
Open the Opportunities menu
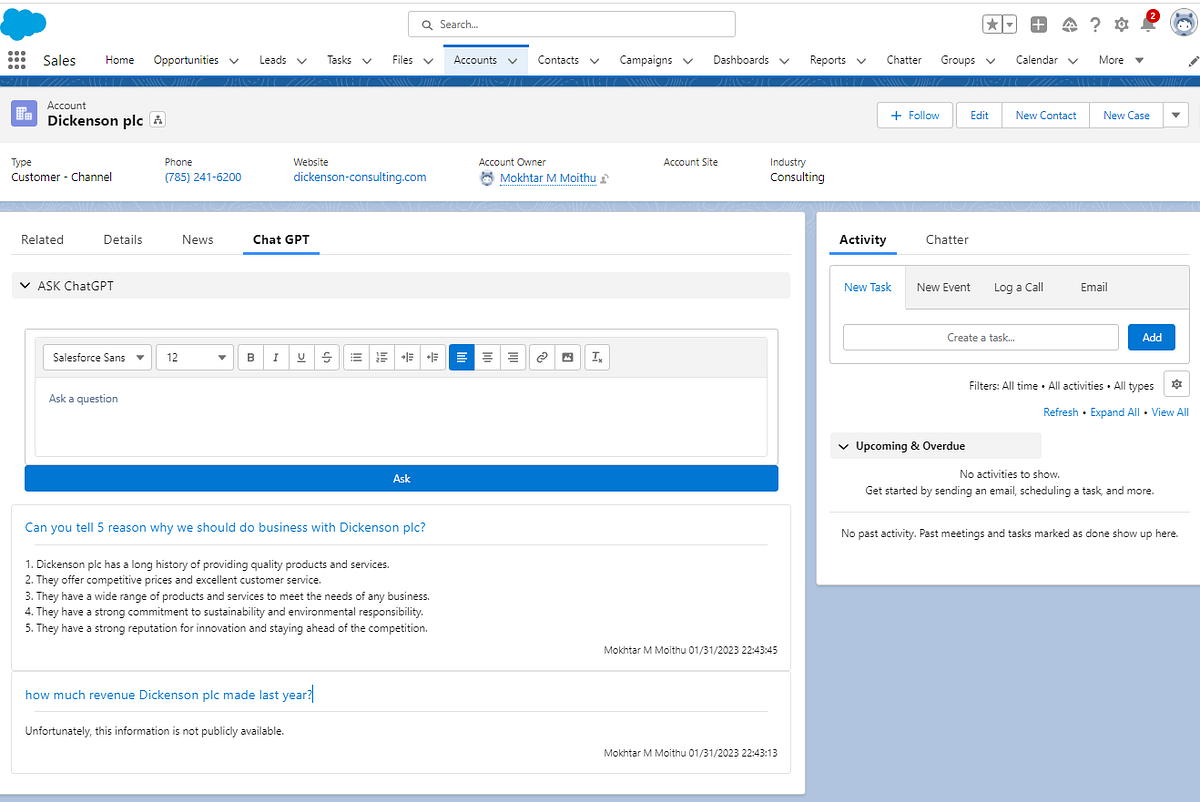187,60
